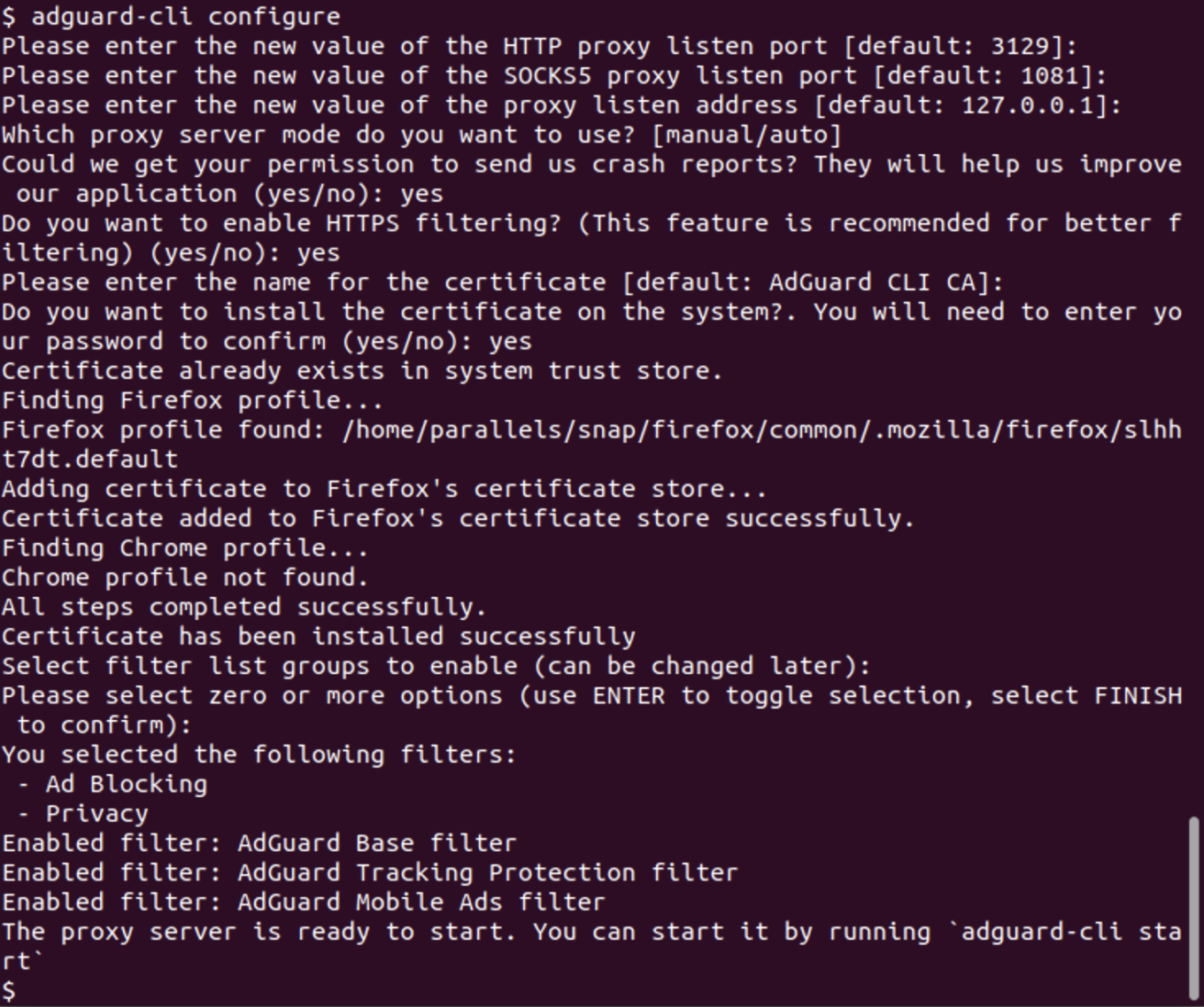Click the 'AdGuard Base filter' enabled line
The height and width of the screenshot is (1007, 1204).
click(376, 843)
